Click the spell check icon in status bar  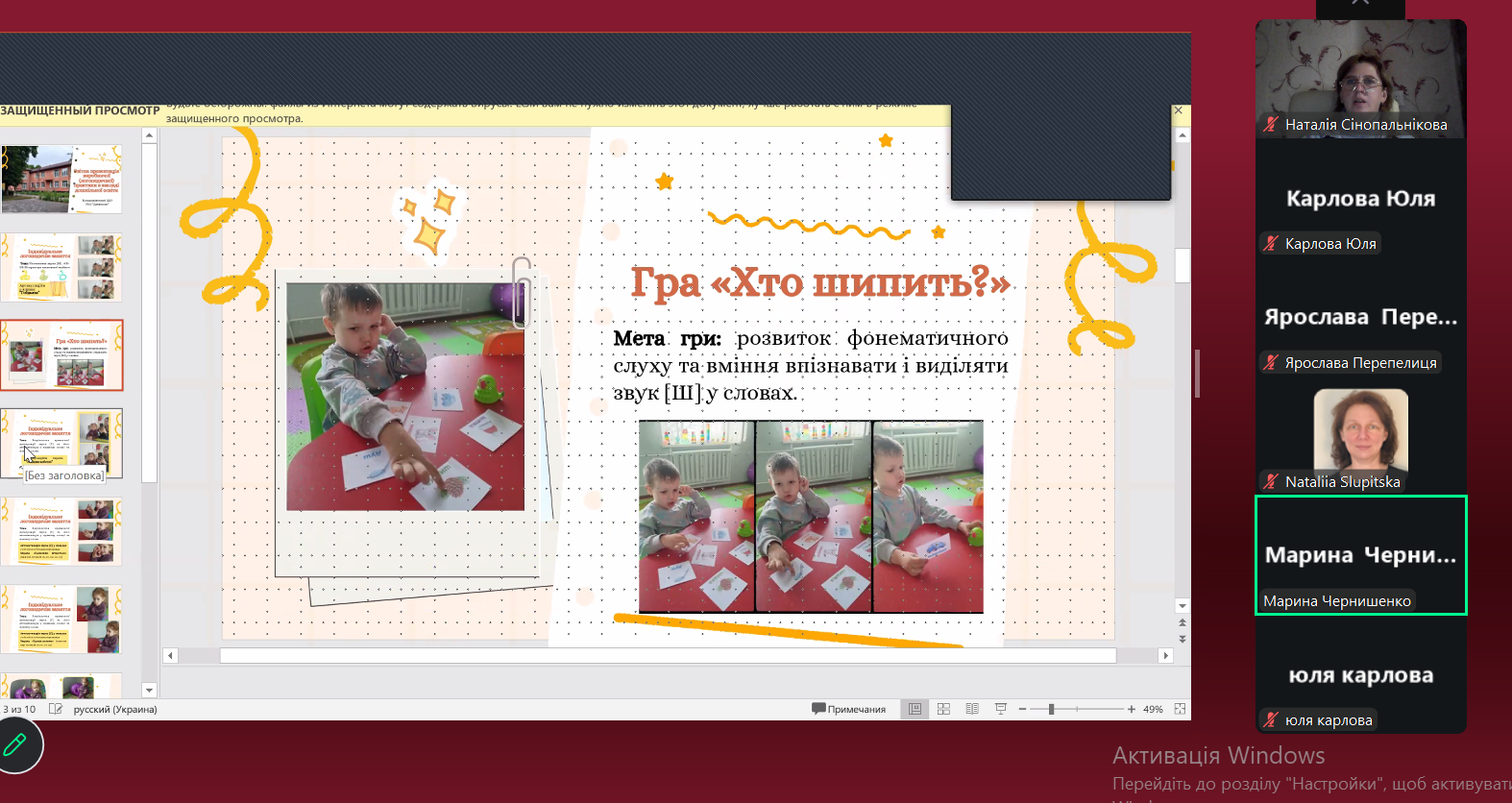click(56, 709)
